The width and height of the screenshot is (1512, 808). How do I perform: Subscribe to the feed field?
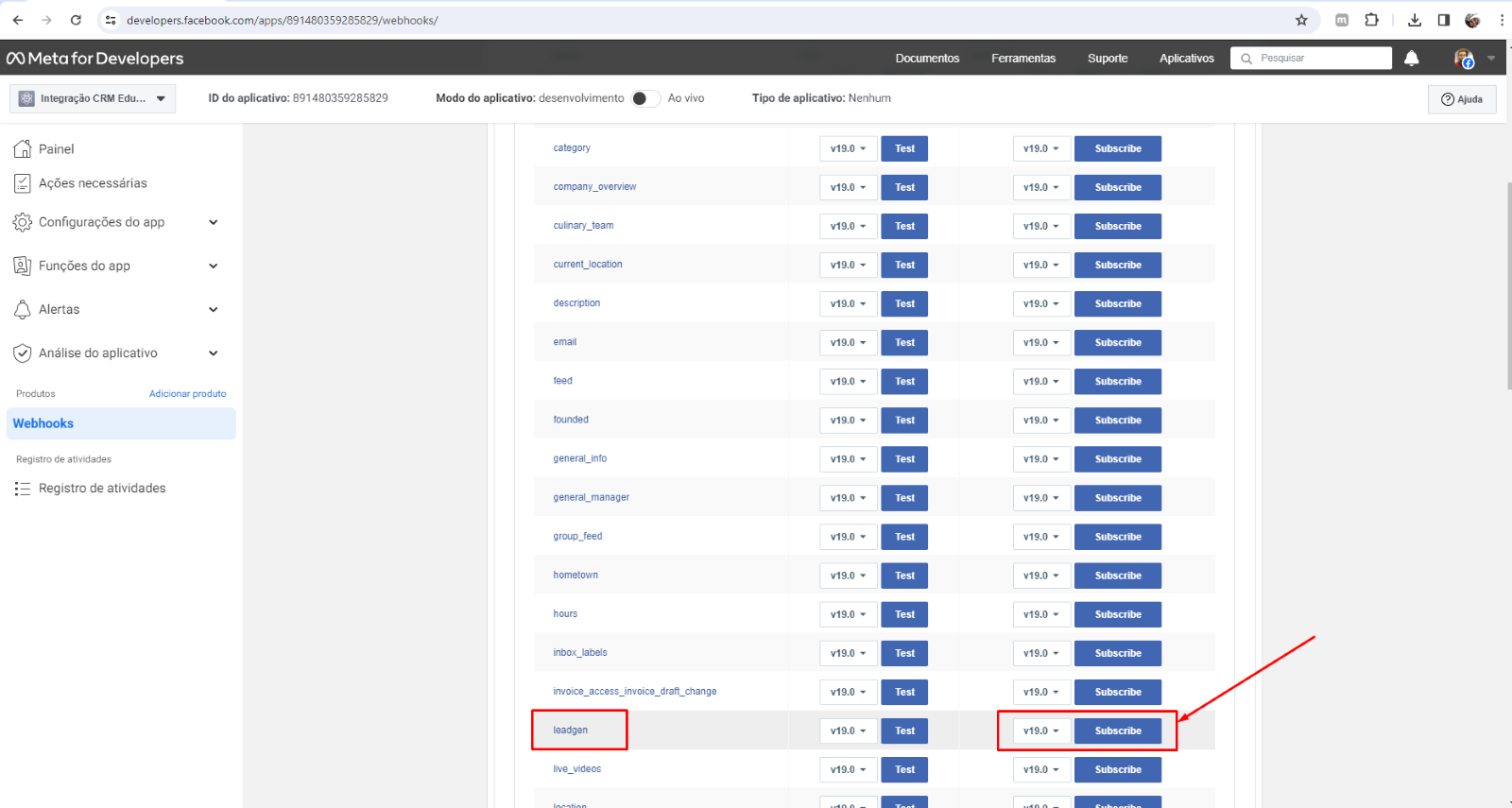(1118, 381)
